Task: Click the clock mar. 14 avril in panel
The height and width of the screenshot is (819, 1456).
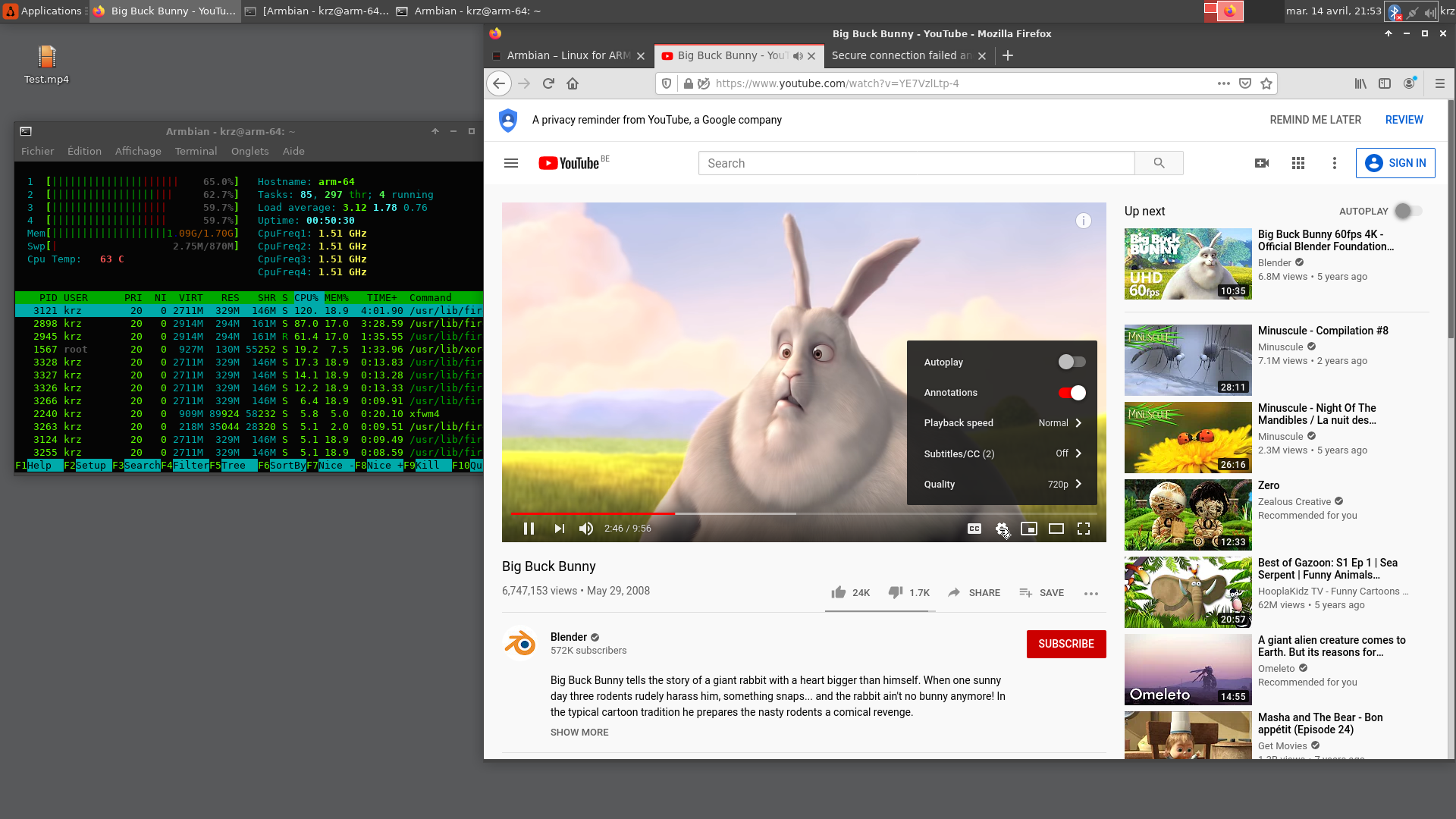Action: [1333, 11]
